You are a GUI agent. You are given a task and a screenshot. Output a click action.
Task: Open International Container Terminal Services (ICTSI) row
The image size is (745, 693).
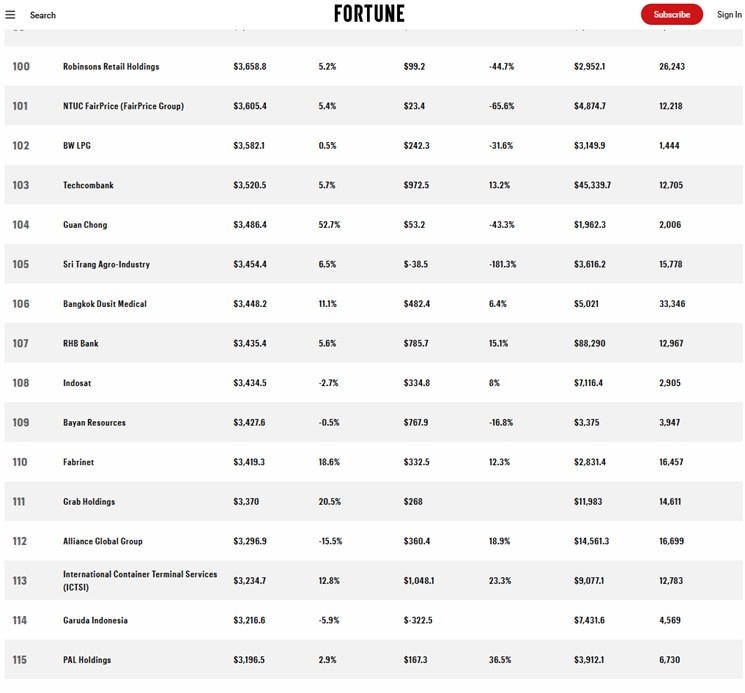373,580
